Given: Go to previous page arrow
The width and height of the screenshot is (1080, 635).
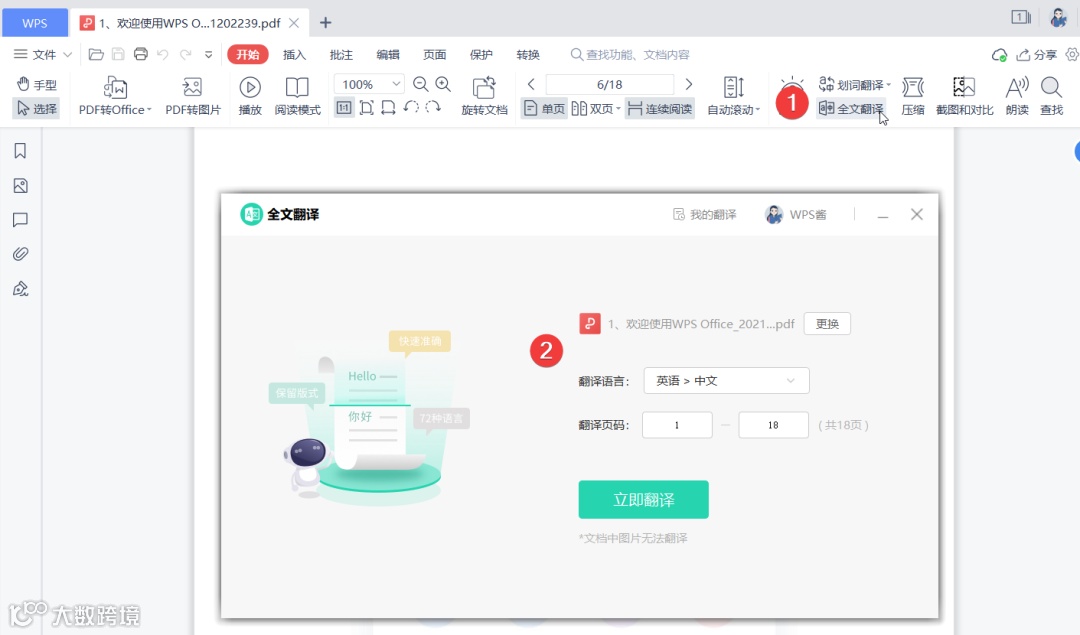Looking at the screenshot, I should [x=531, y=84].
